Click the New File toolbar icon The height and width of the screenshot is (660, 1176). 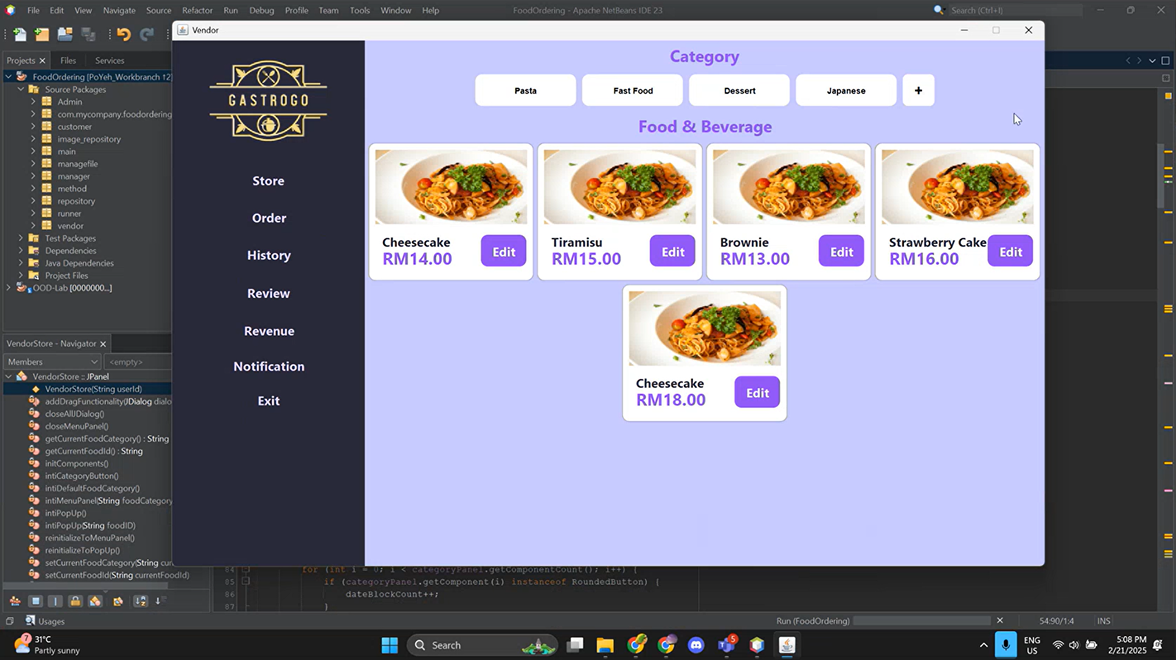[x=19, y=35]
